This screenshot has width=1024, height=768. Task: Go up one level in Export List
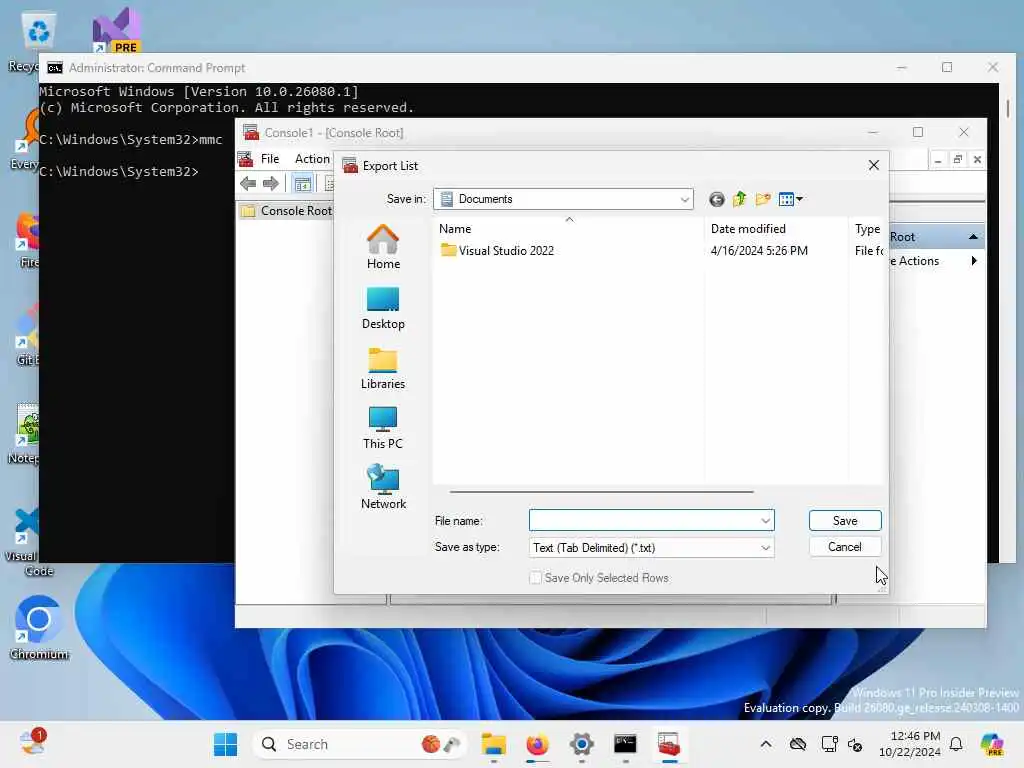point(739,199)
